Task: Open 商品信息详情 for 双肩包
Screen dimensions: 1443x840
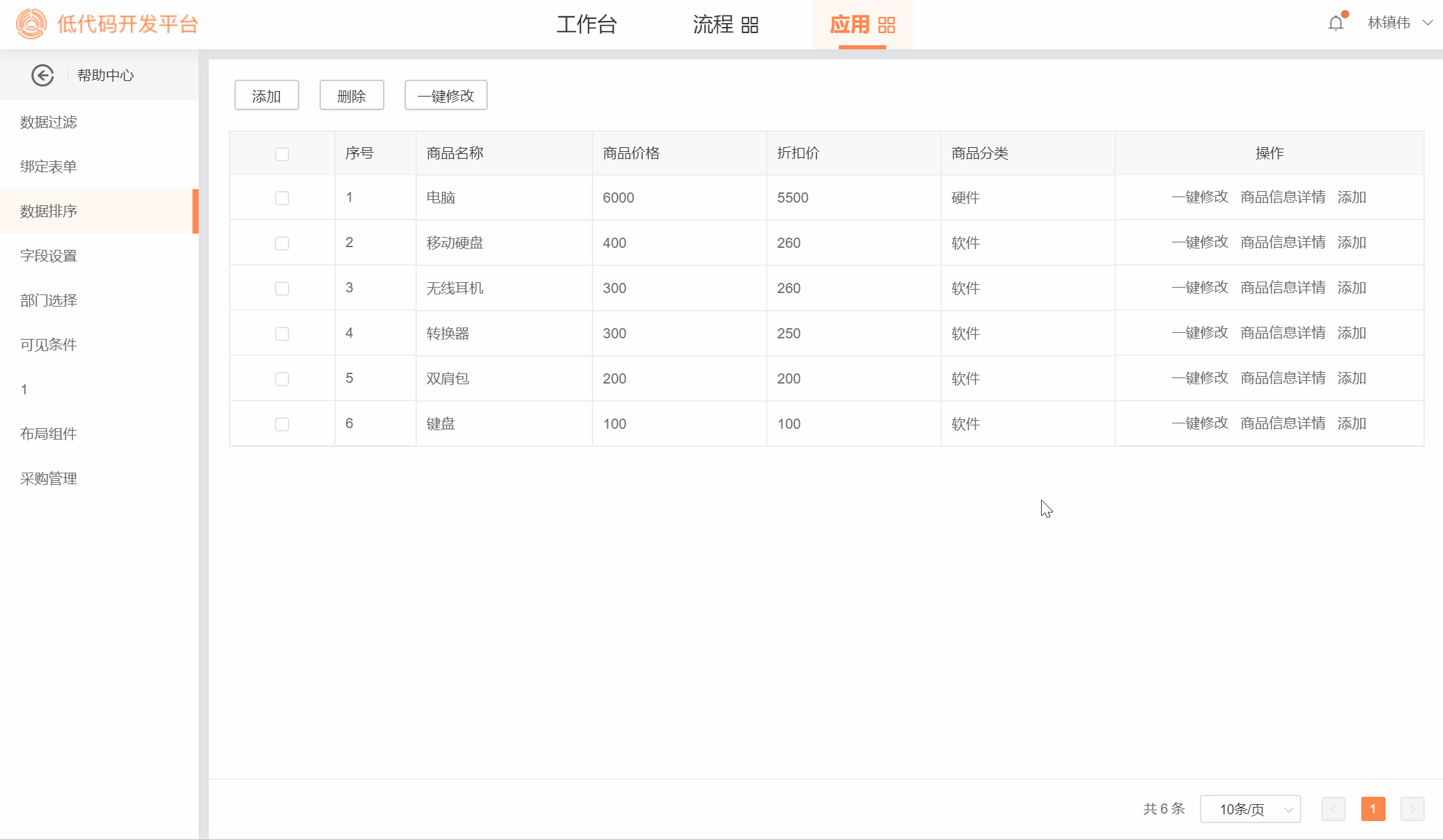Action: point(1283,378)
